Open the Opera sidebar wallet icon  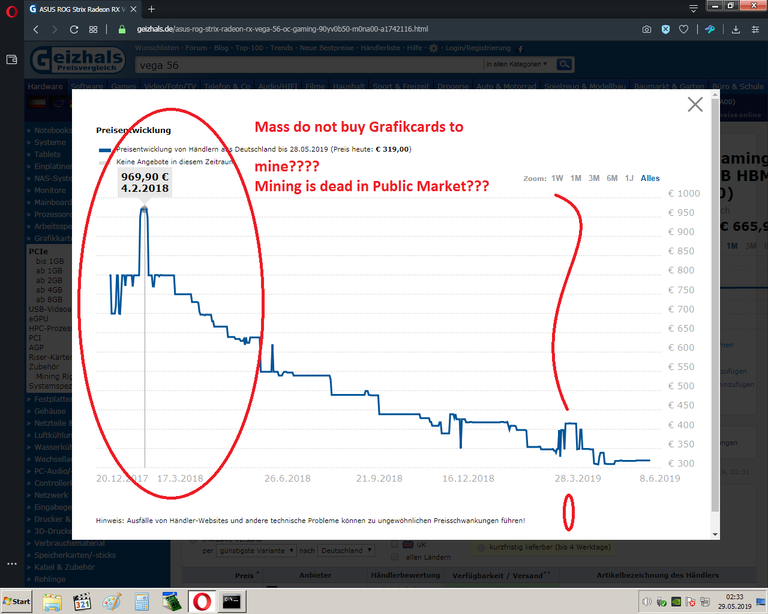[12, 60]
